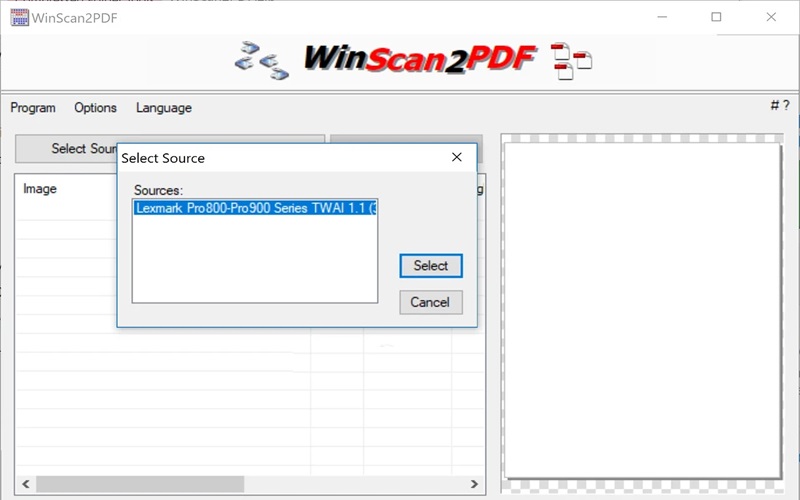Open the Options menu
The image size is (800, 500).
(95, 108)
